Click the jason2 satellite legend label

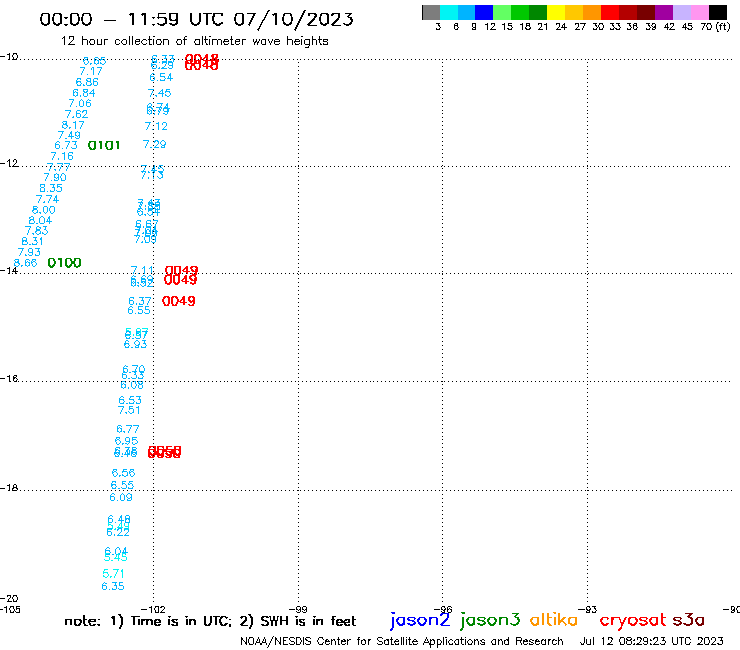pos(420,620)
